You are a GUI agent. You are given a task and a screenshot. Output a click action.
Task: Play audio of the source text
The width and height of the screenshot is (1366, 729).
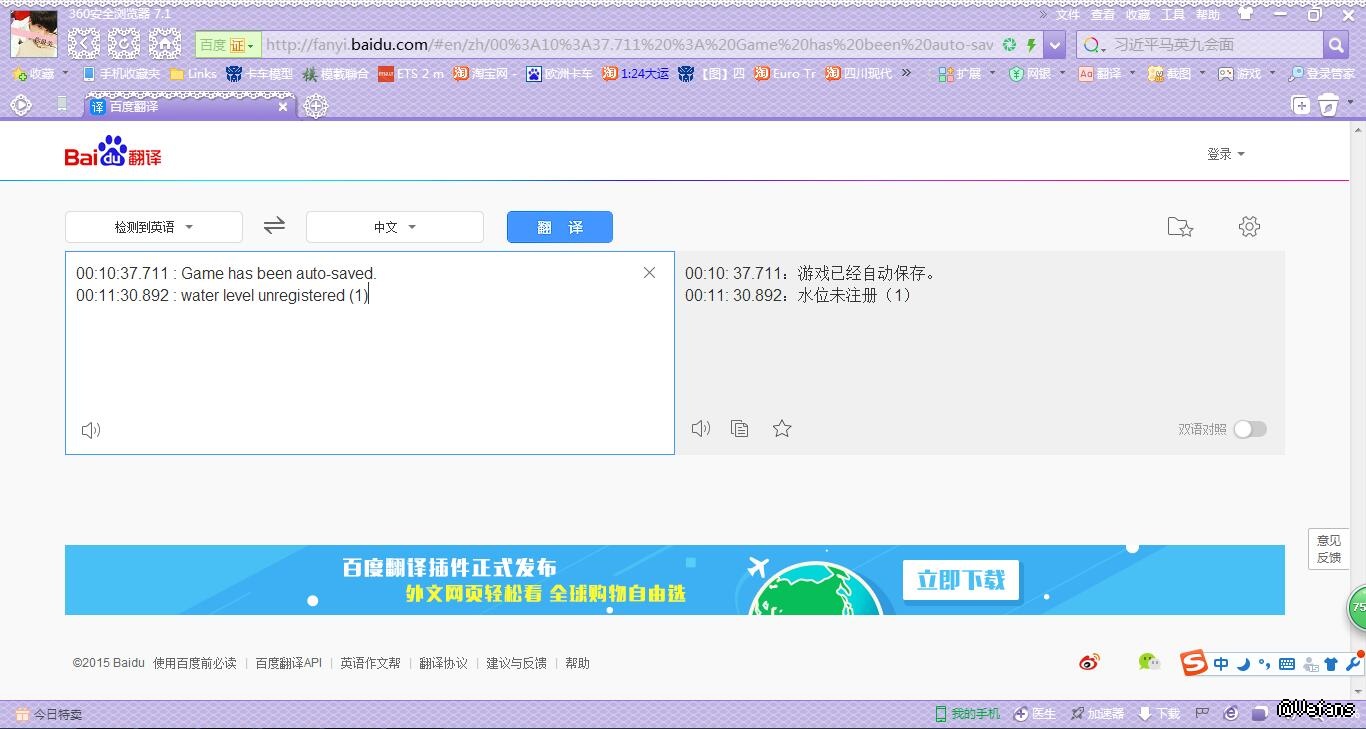pos(91,430)
